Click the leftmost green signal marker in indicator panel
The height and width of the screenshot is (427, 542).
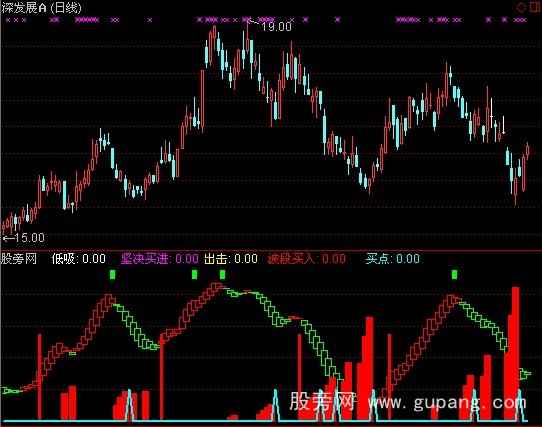(x=112, y=275)
